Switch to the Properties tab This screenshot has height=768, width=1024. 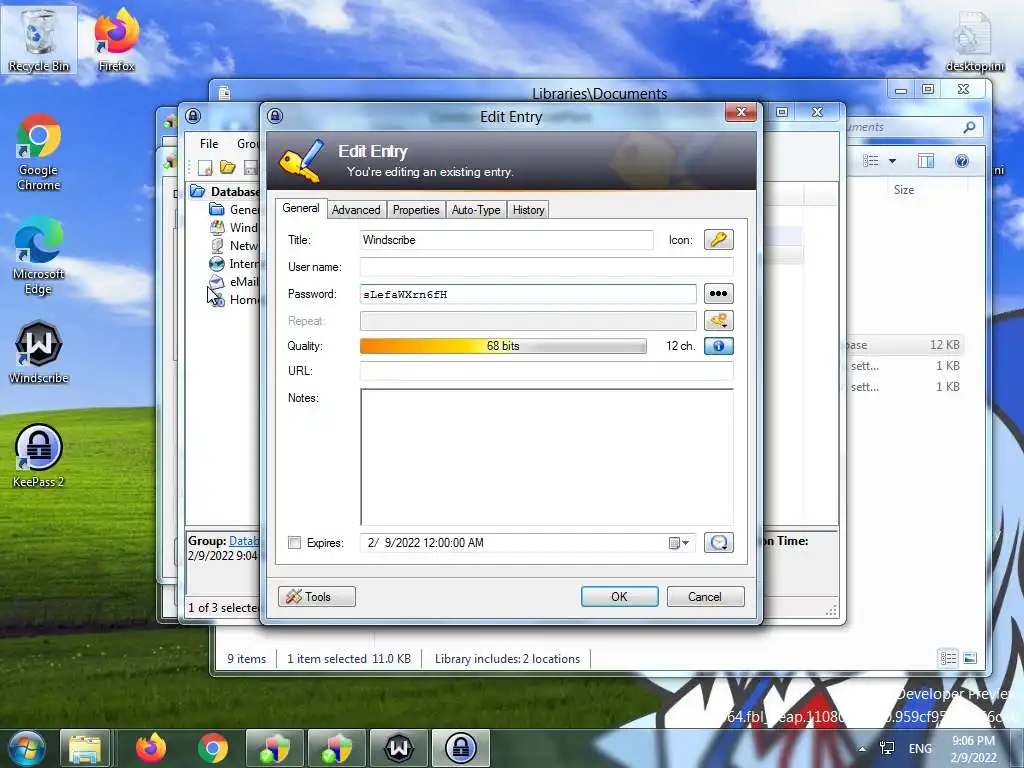point(416,210)
